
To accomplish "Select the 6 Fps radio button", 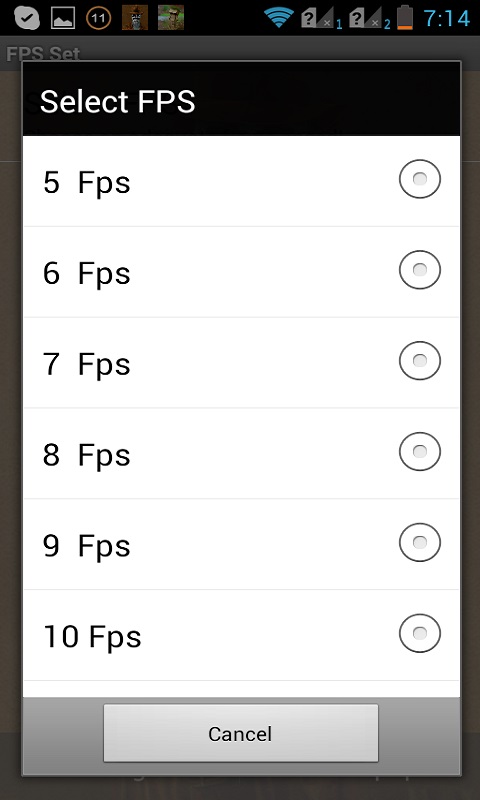I will pyautogui.click(x=419, y=270).
